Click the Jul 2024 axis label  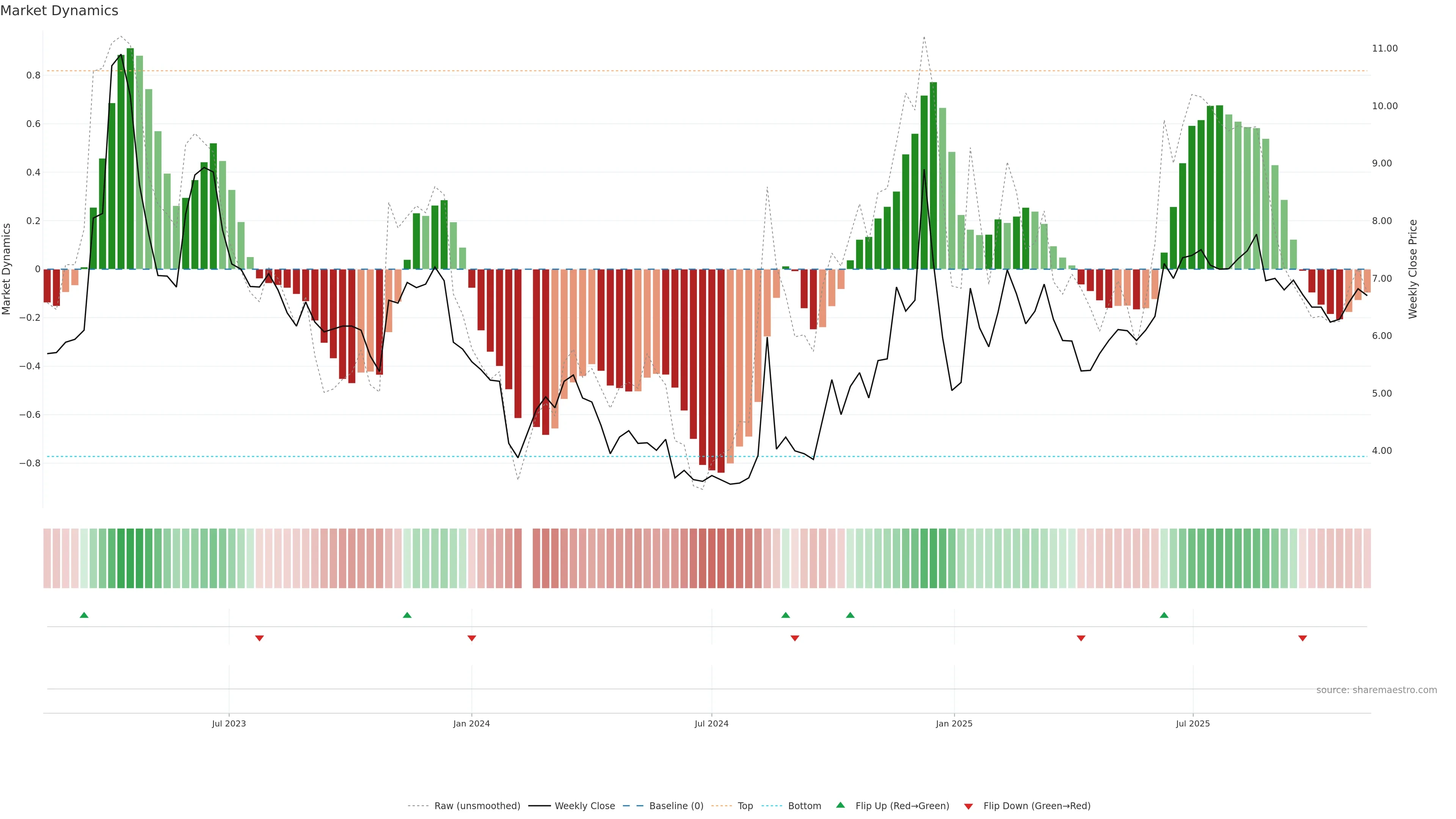pos(711,723)
